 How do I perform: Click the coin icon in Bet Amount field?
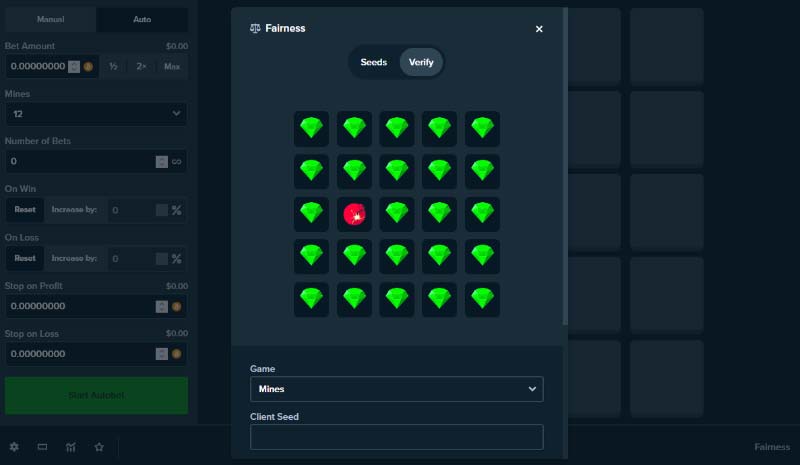point(88,67)
